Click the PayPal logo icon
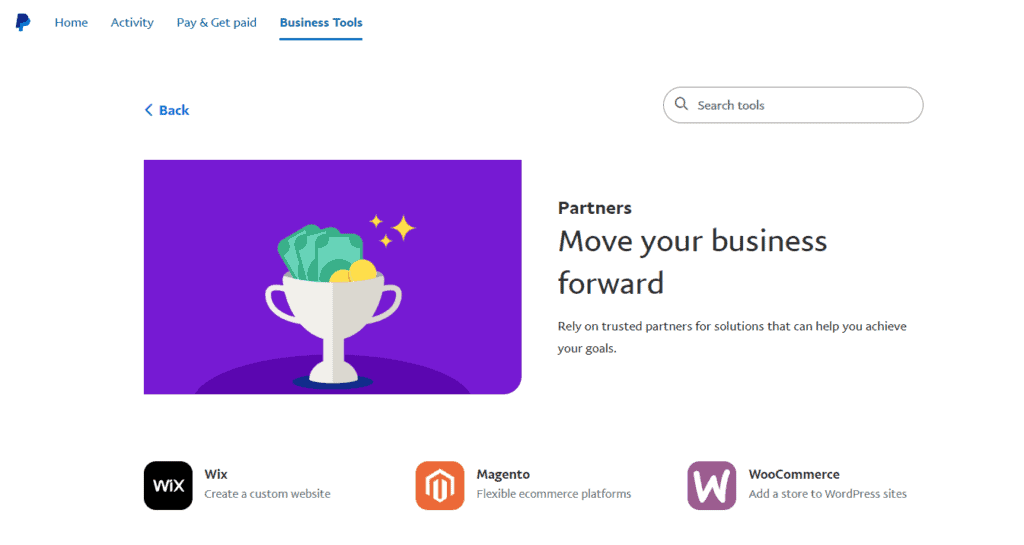 [x=23, y=22]
